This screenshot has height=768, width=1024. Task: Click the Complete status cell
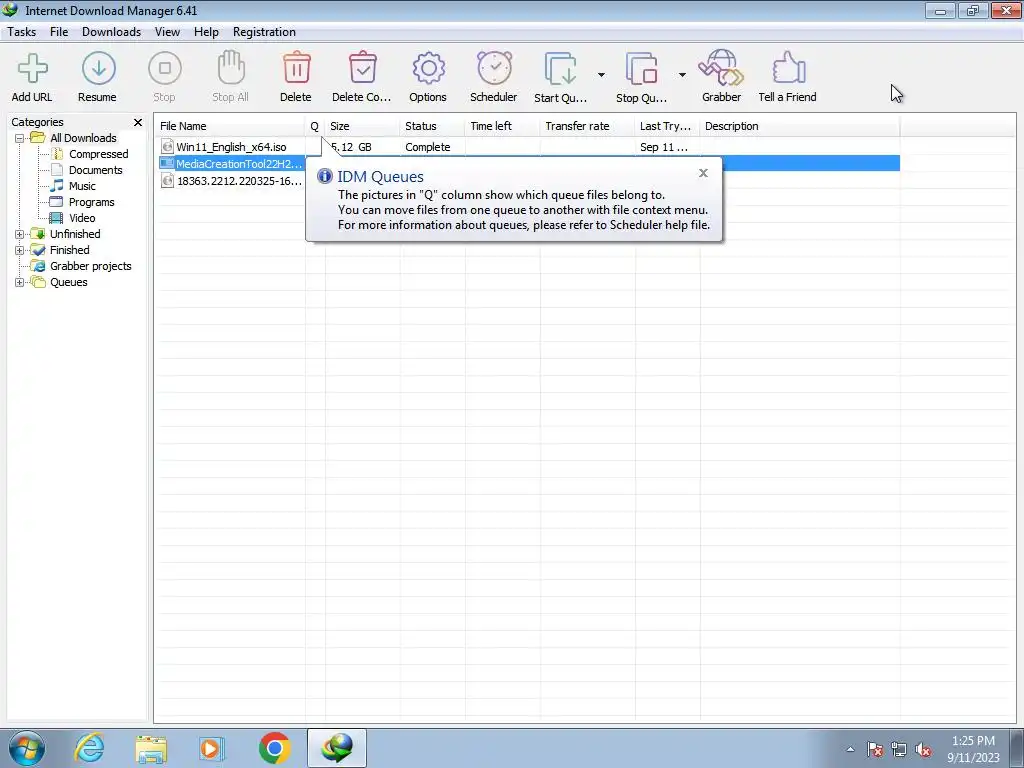428,147
